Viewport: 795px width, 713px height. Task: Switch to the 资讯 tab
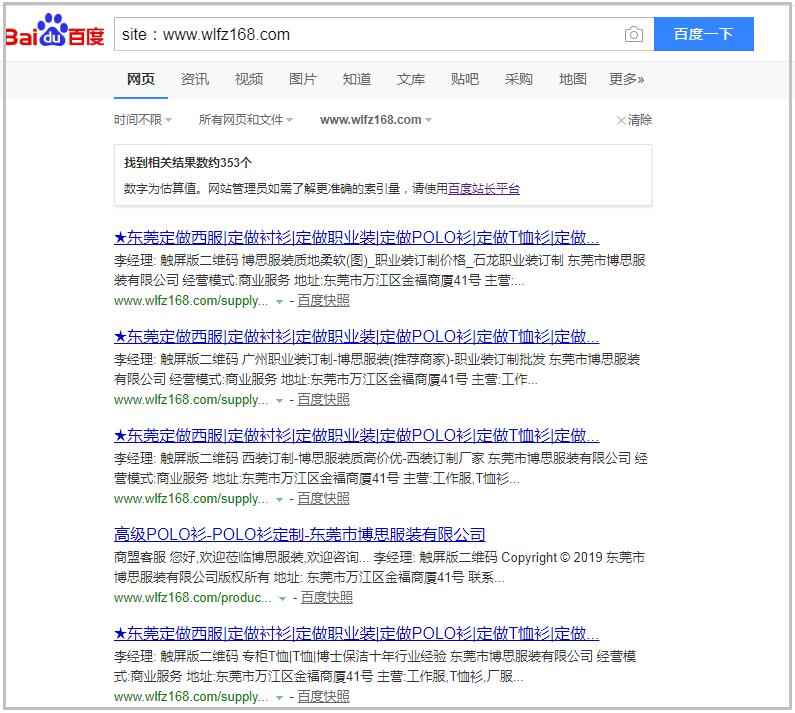coord(195,79)
